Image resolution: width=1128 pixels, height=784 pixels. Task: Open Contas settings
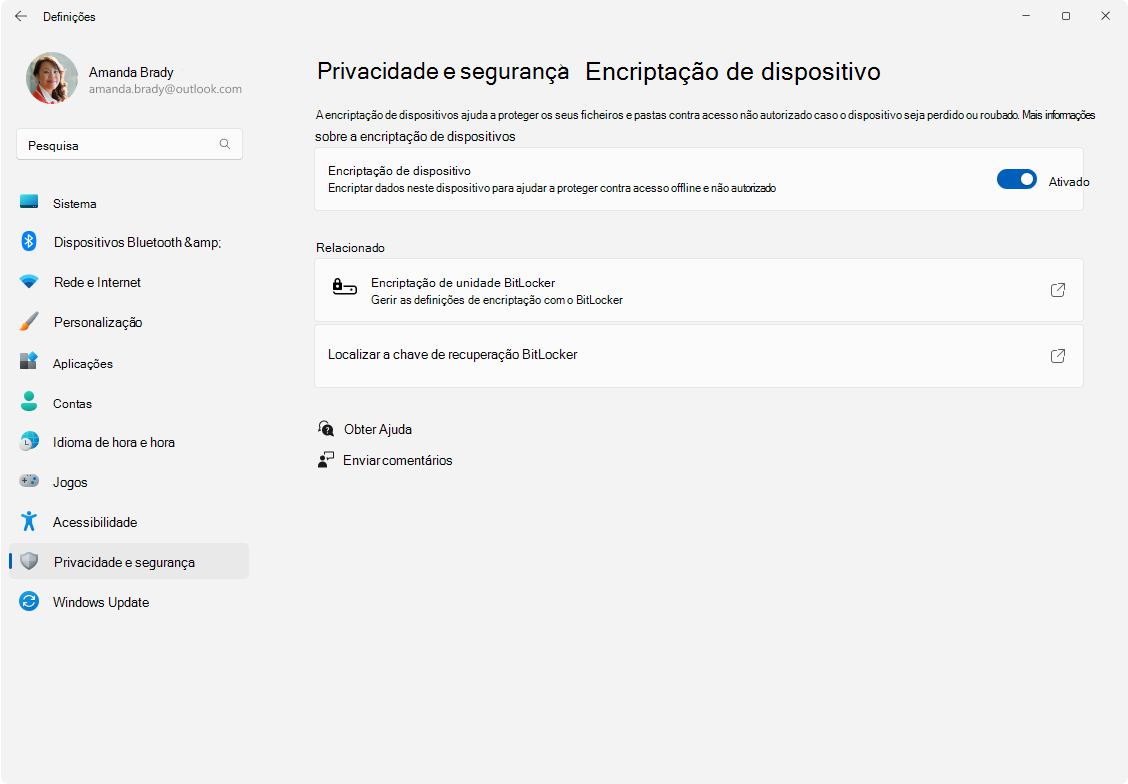point(129,404)
